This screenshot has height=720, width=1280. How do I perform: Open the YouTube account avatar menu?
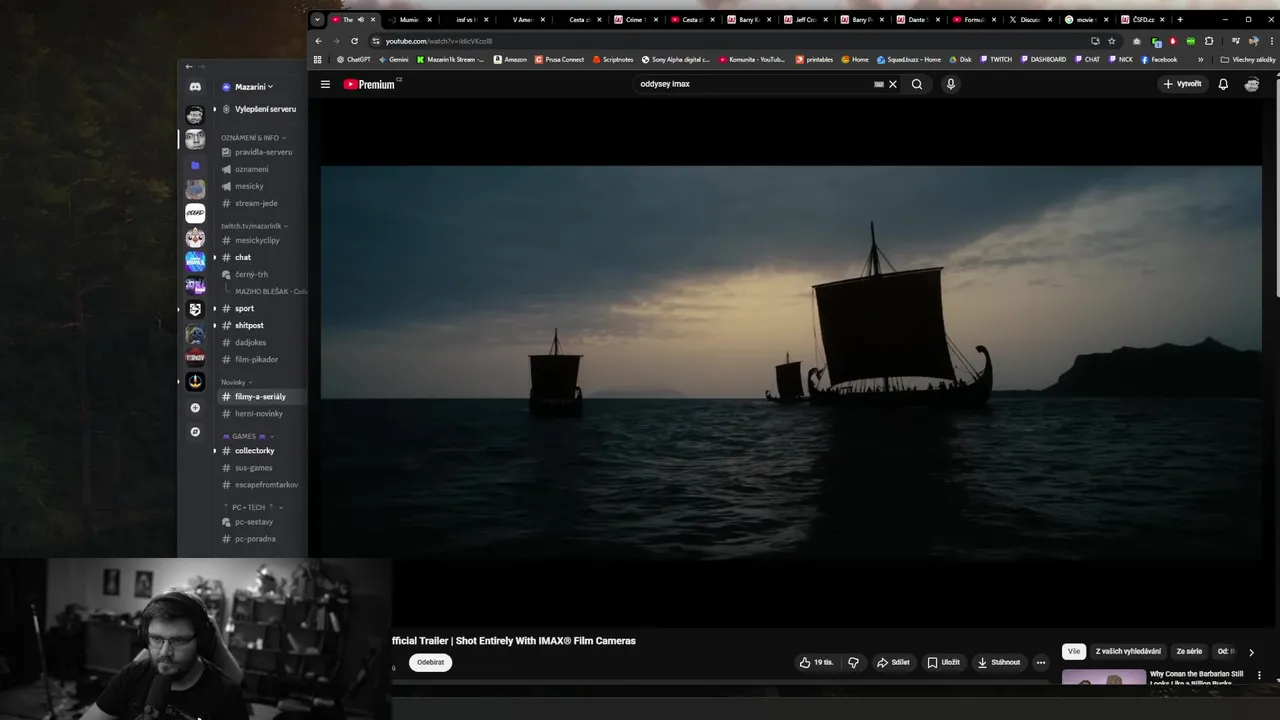pyautogui.click(x=1251, y=84)
